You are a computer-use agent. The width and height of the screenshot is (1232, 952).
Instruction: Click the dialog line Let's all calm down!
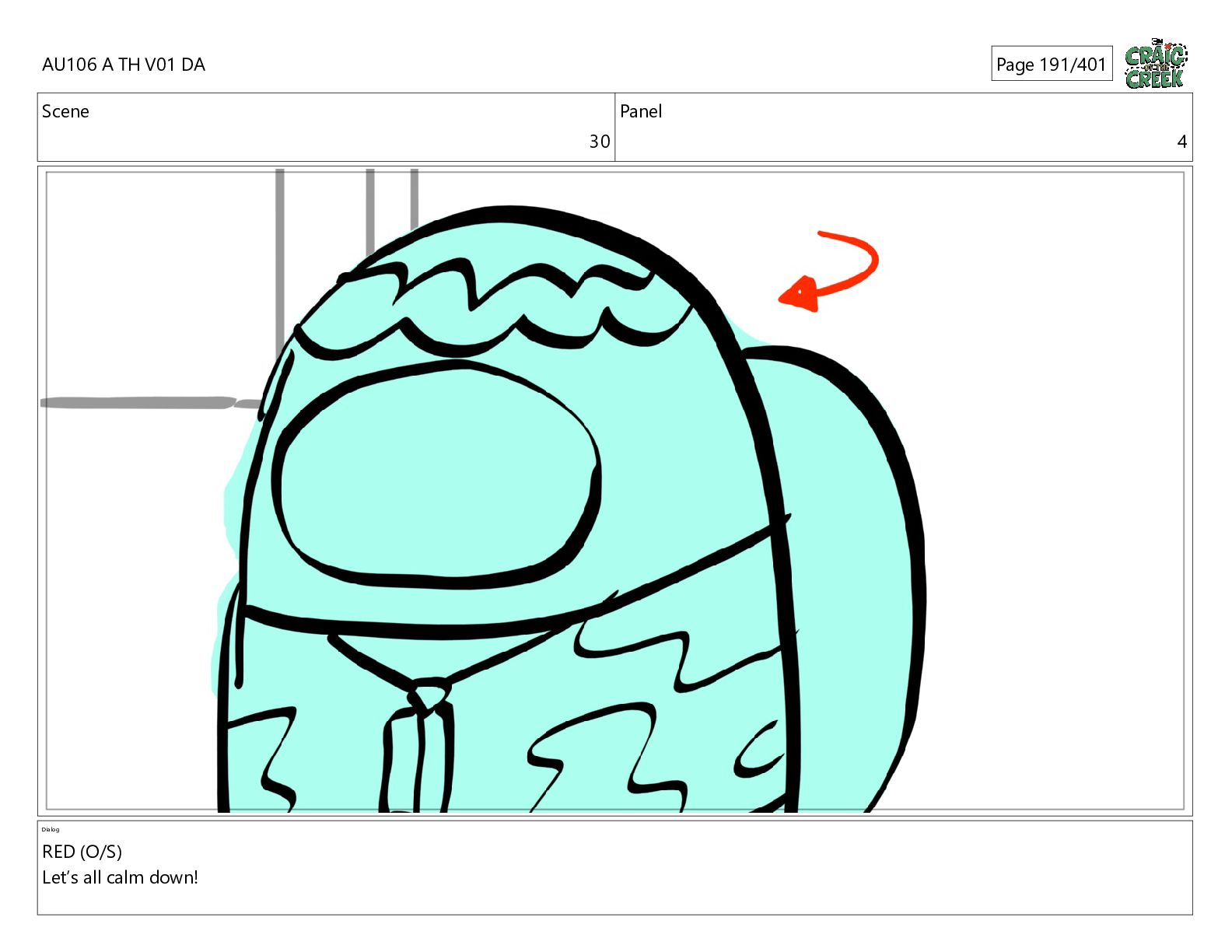[120, 877]
